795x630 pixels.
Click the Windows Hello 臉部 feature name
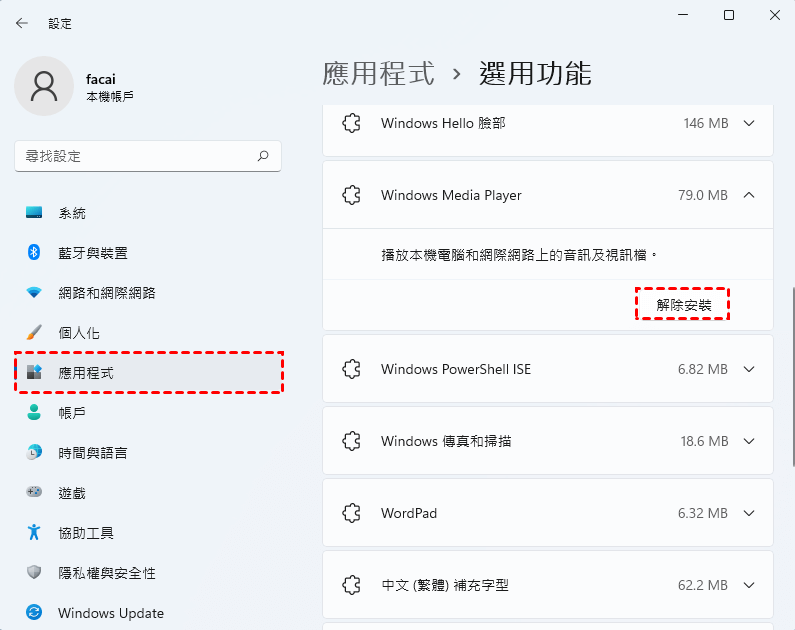pos(443,123)
